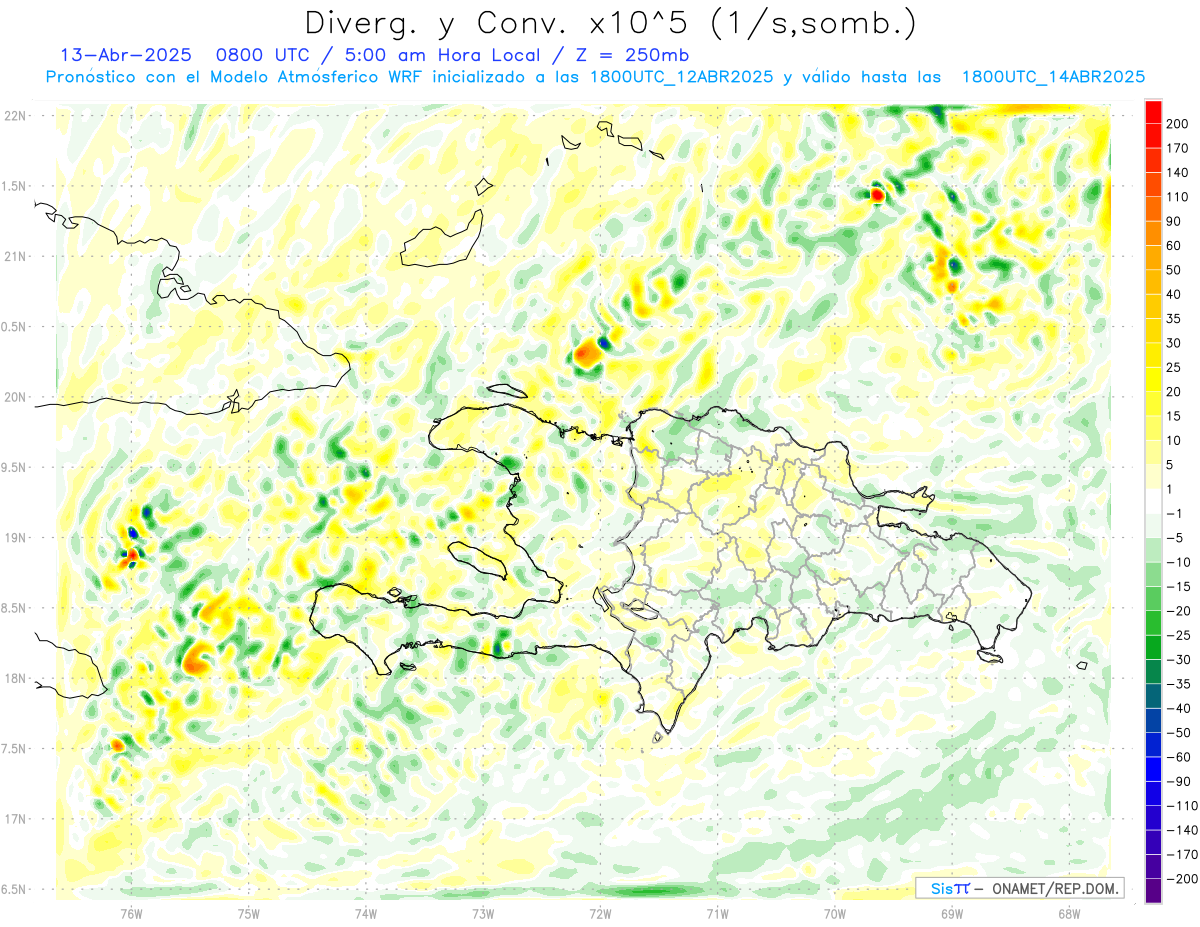Viewport: 1200px width, 927px height.
Task: Click the dark red top segment of color bar
Action: click(x=1153, y=112)
